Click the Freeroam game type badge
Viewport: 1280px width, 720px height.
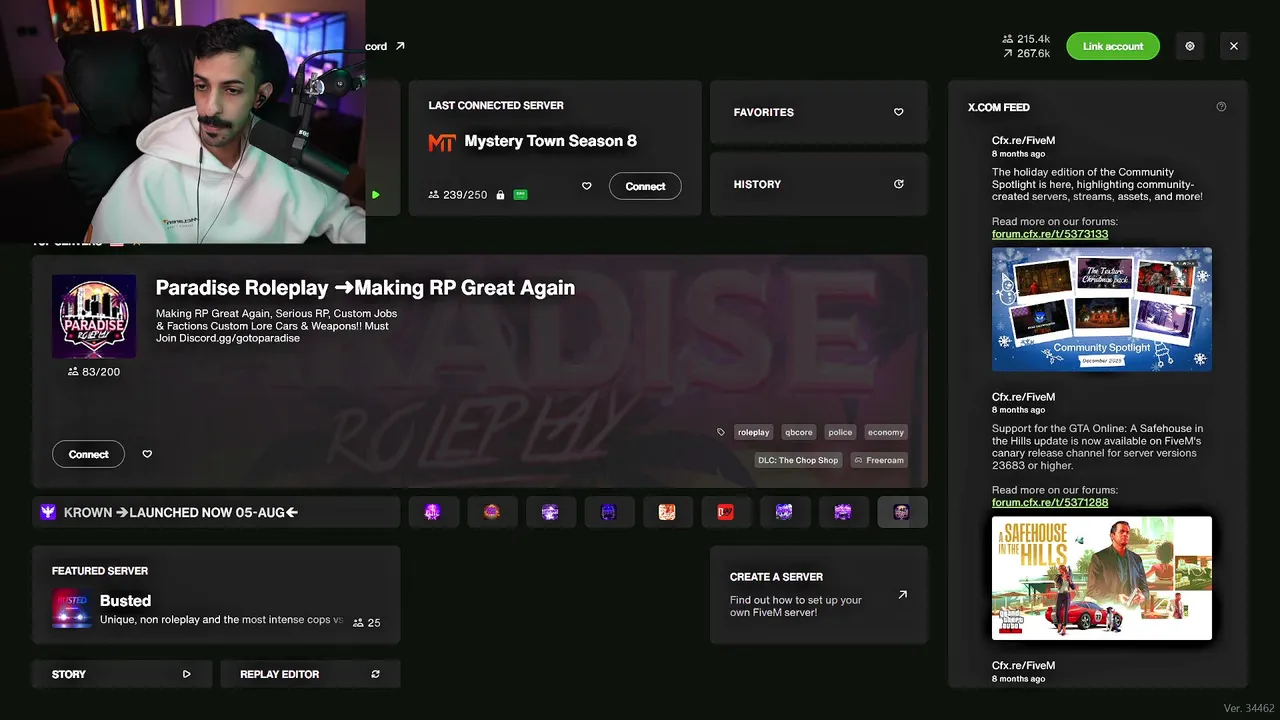[x=879, y=460]
